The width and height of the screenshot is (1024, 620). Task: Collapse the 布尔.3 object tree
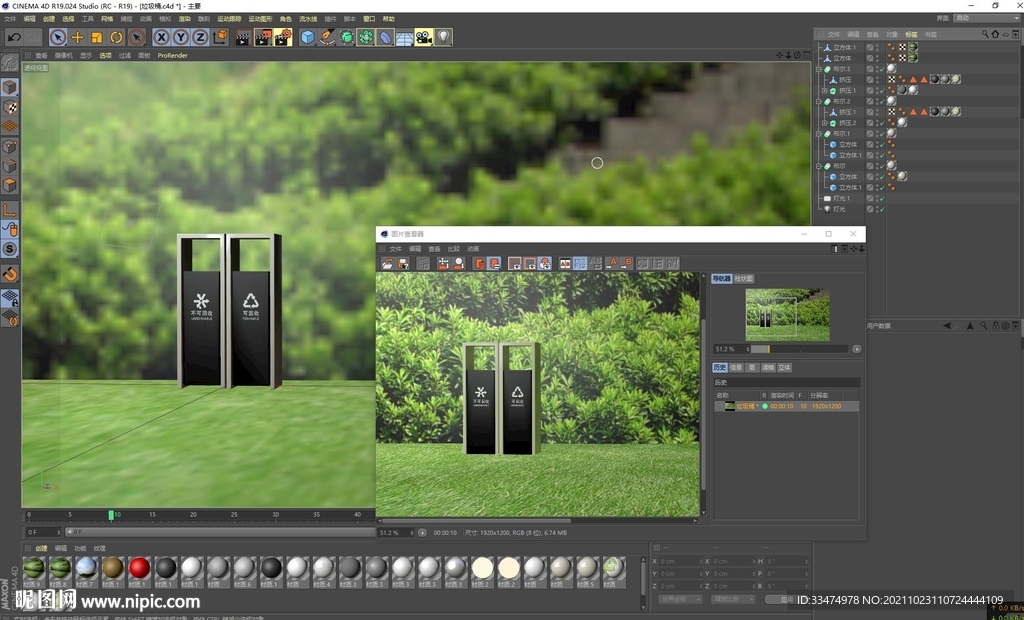[819, 69]
